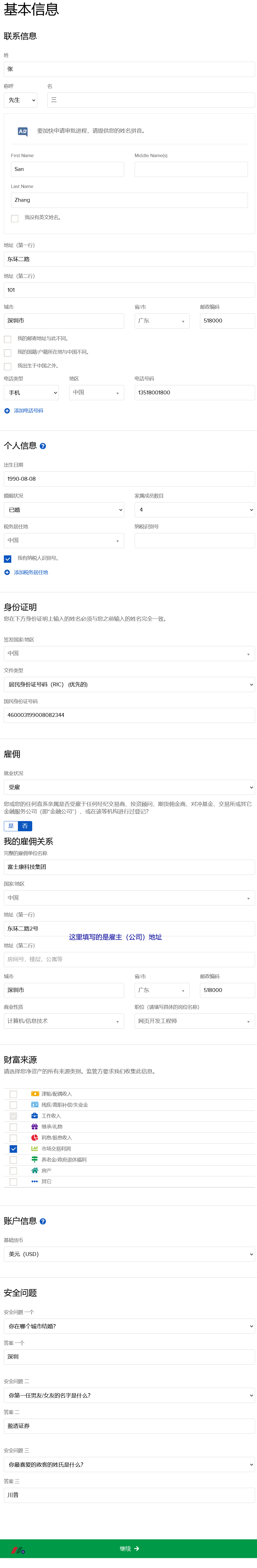
Task: Click the pie chart icon for 利息/股息收入
Action: pos(35,1138)
